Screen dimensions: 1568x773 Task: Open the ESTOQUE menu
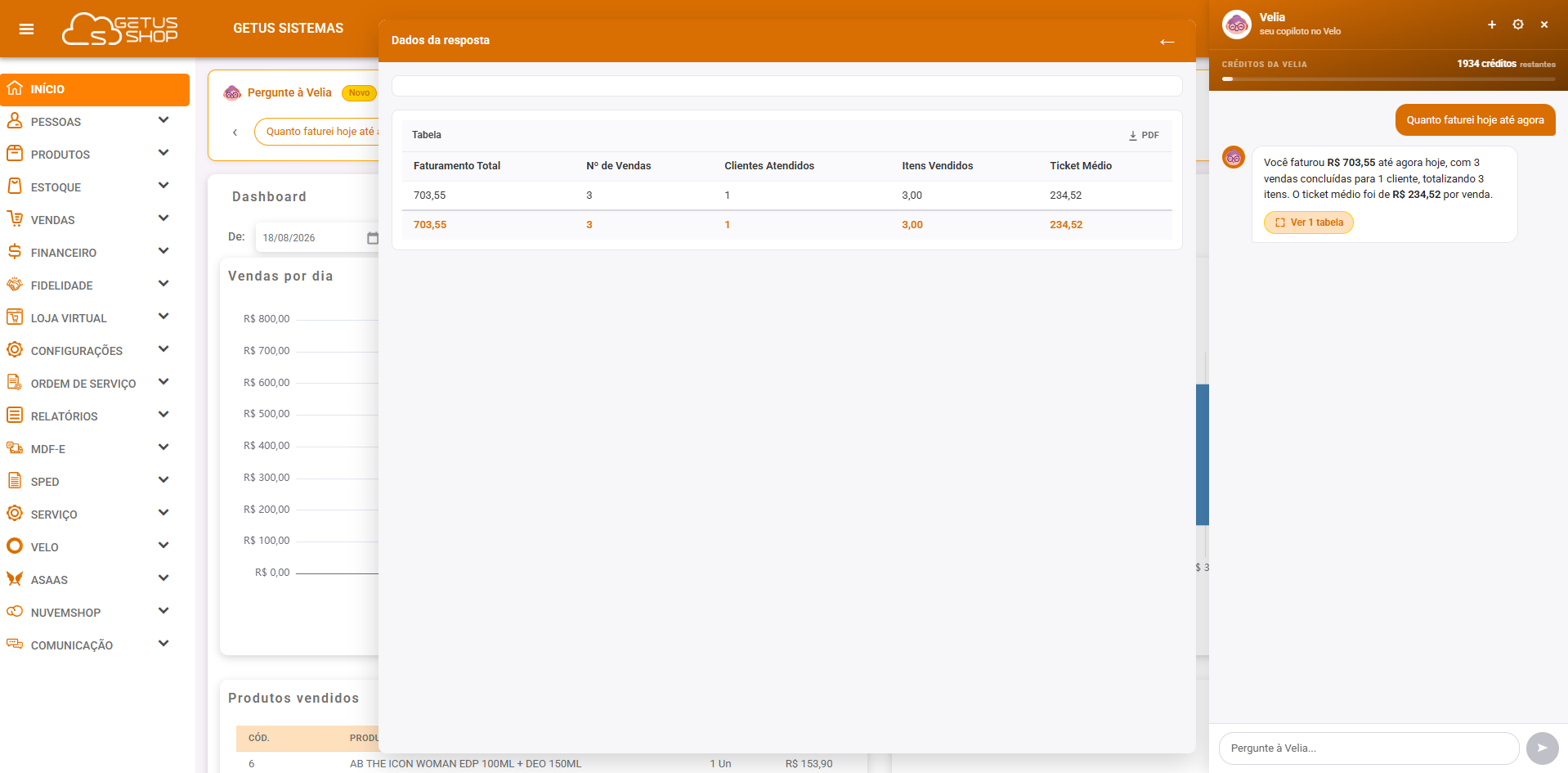95,187
